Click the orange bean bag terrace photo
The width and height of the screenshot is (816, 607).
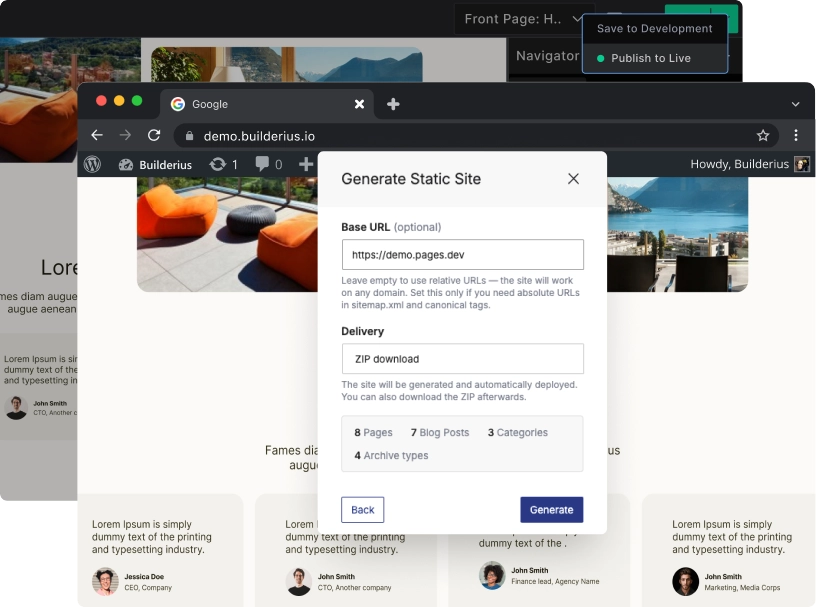pos(227,234)
